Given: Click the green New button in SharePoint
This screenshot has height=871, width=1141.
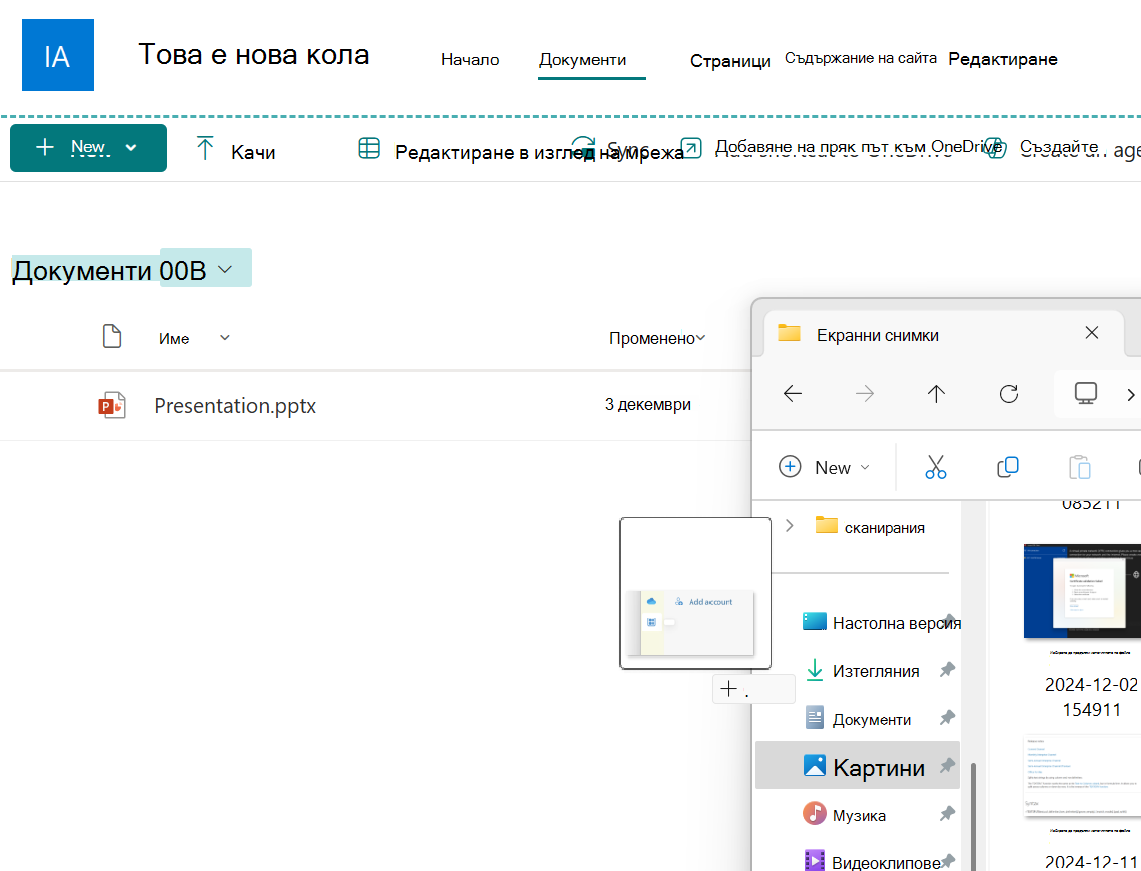Looking at the screenshot, I should tap(88, 148).
